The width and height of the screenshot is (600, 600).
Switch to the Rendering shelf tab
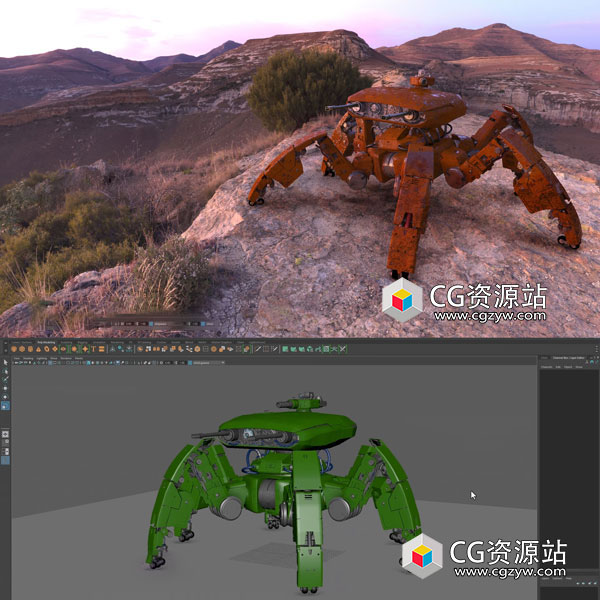click(x=117, y=342)
